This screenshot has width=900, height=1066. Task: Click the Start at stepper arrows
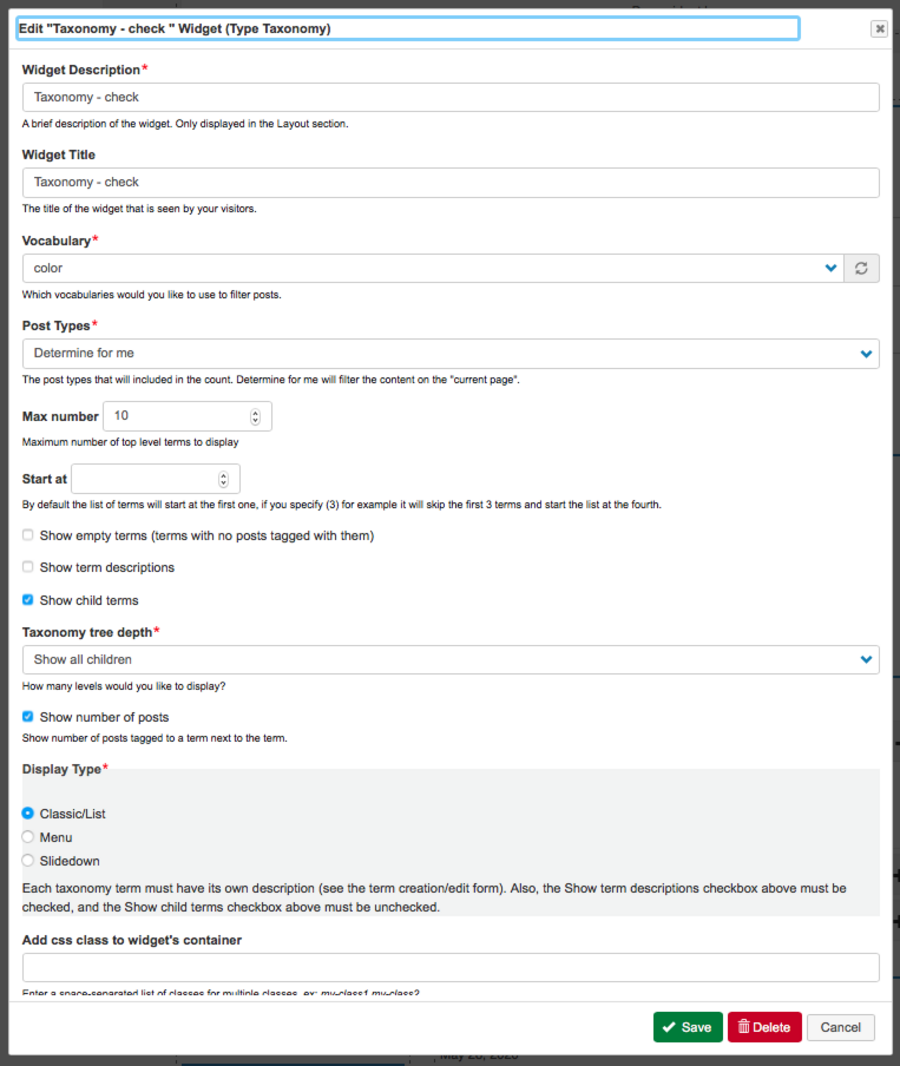223,479
